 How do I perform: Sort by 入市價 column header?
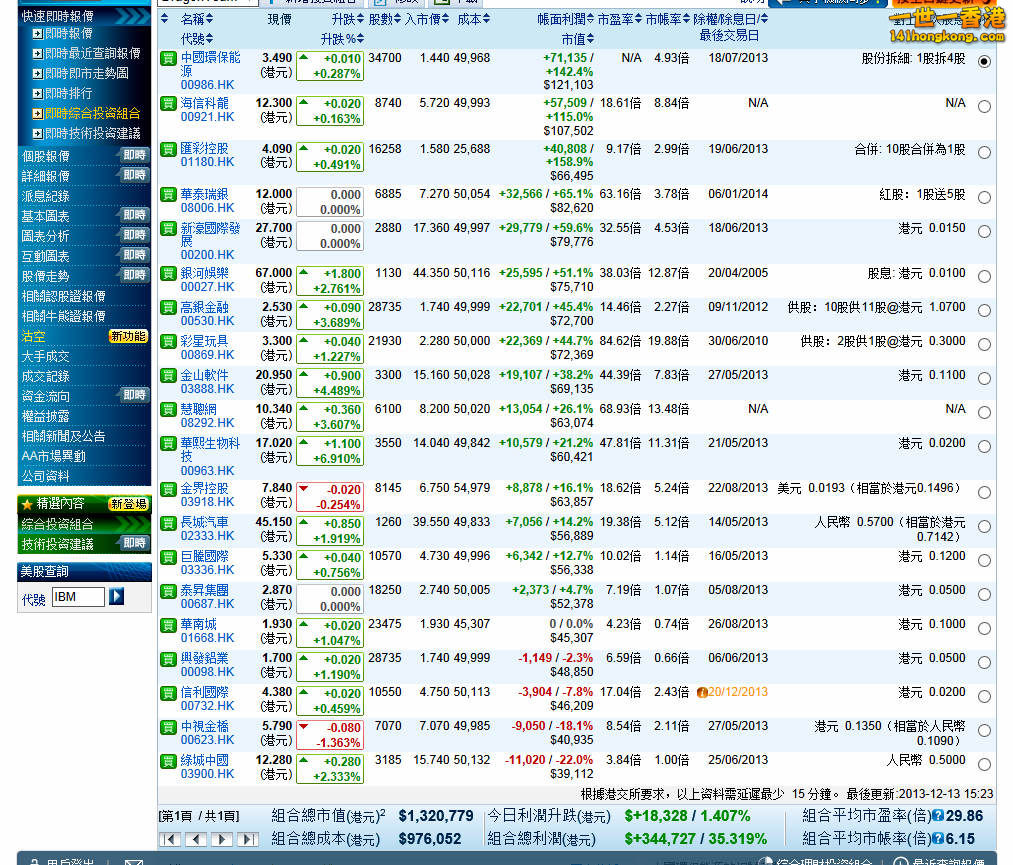(x=427, y=19)
